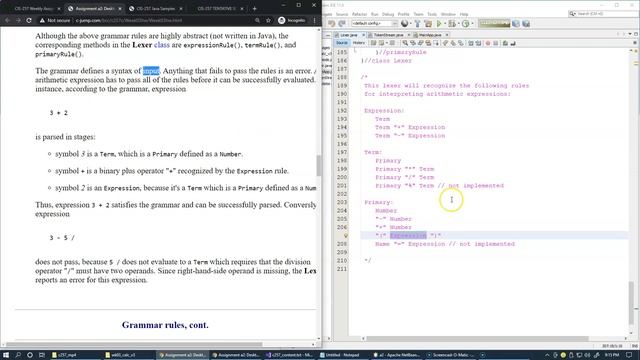Go back in Chrome browser
The height and width of the screenshot is (360, 640).
pos(7,20)
